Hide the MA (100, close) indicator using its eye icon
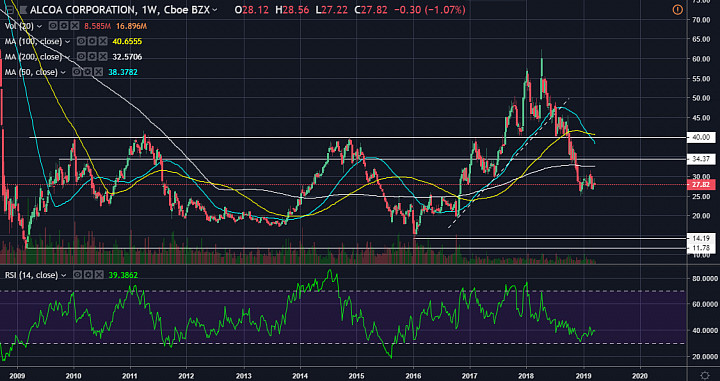 point(81,41)
